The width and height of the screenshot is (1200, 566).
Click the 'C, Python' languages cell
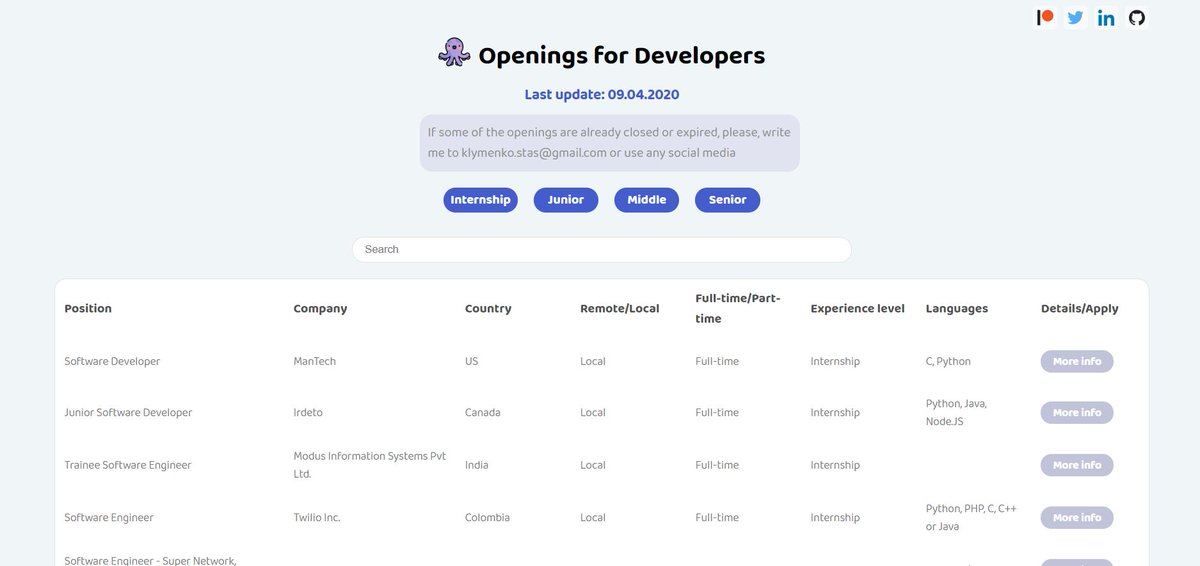[948, 361]
